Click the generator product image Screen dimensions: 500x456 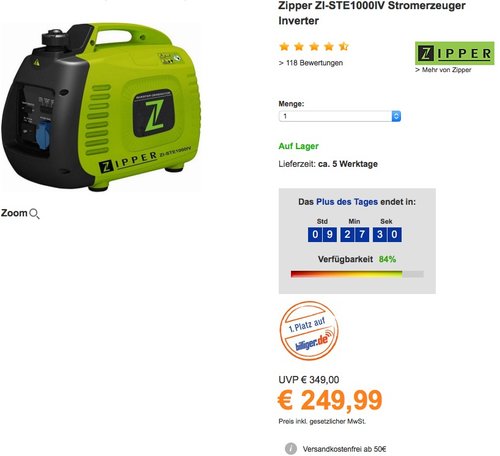click(101, 107)
